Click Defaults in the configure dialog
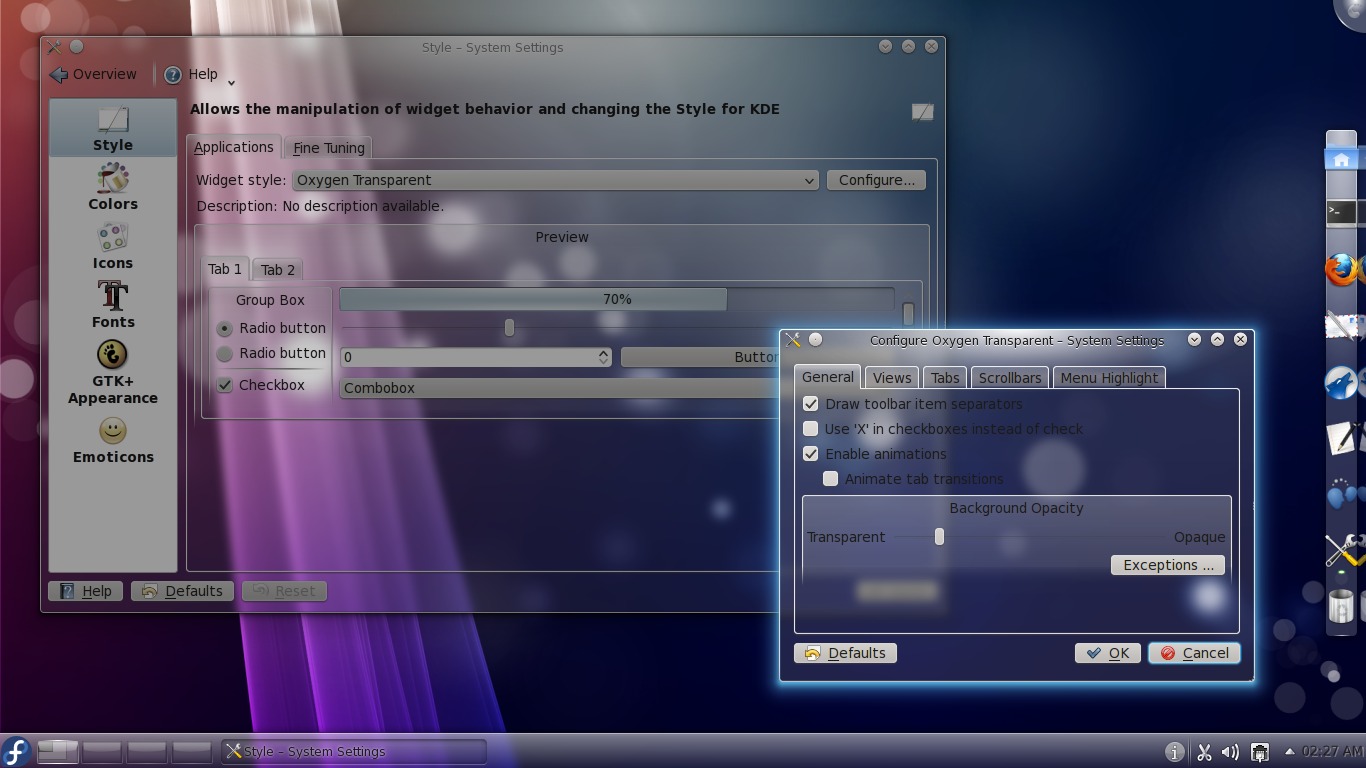The image size is (1366, 768). click(x=846, y=653)
